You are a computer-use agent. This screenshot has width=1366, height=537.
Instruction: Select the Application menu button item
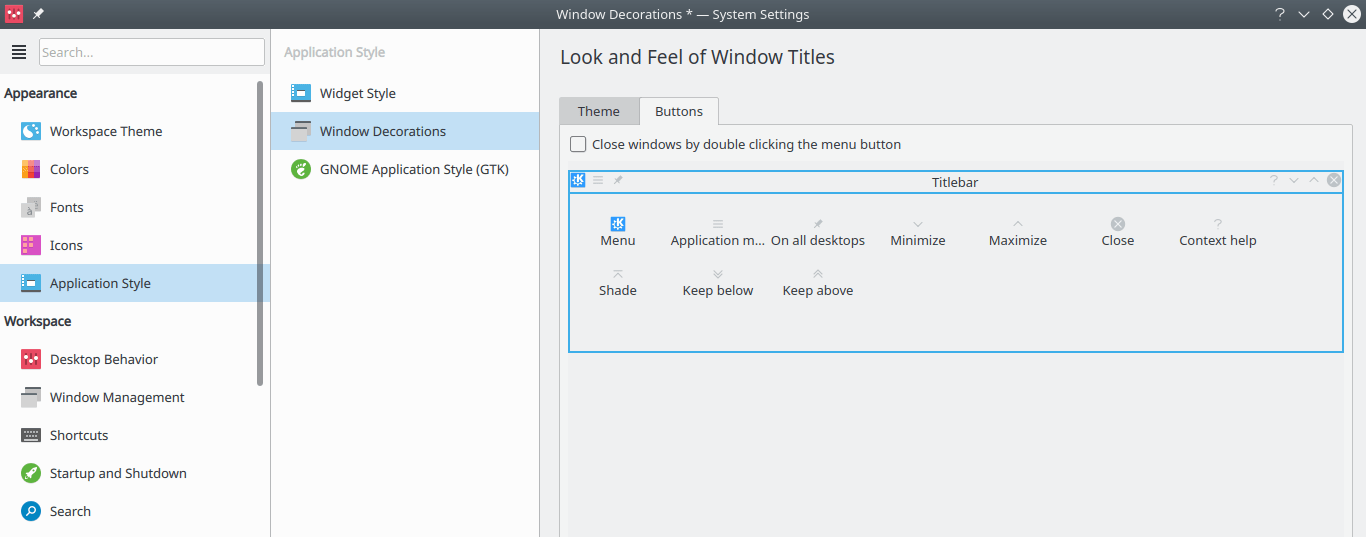click(x=718, y=232)
